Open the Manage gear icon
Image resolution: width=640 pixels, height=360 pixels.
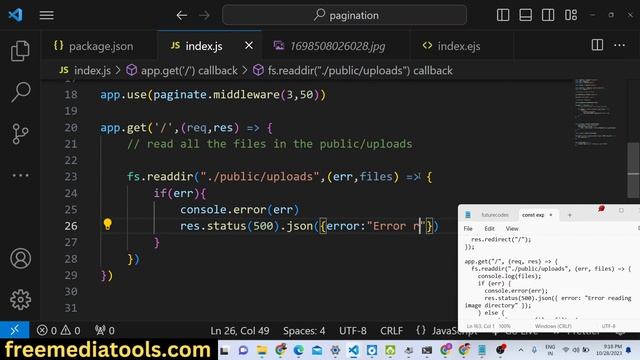pos(20,300)
